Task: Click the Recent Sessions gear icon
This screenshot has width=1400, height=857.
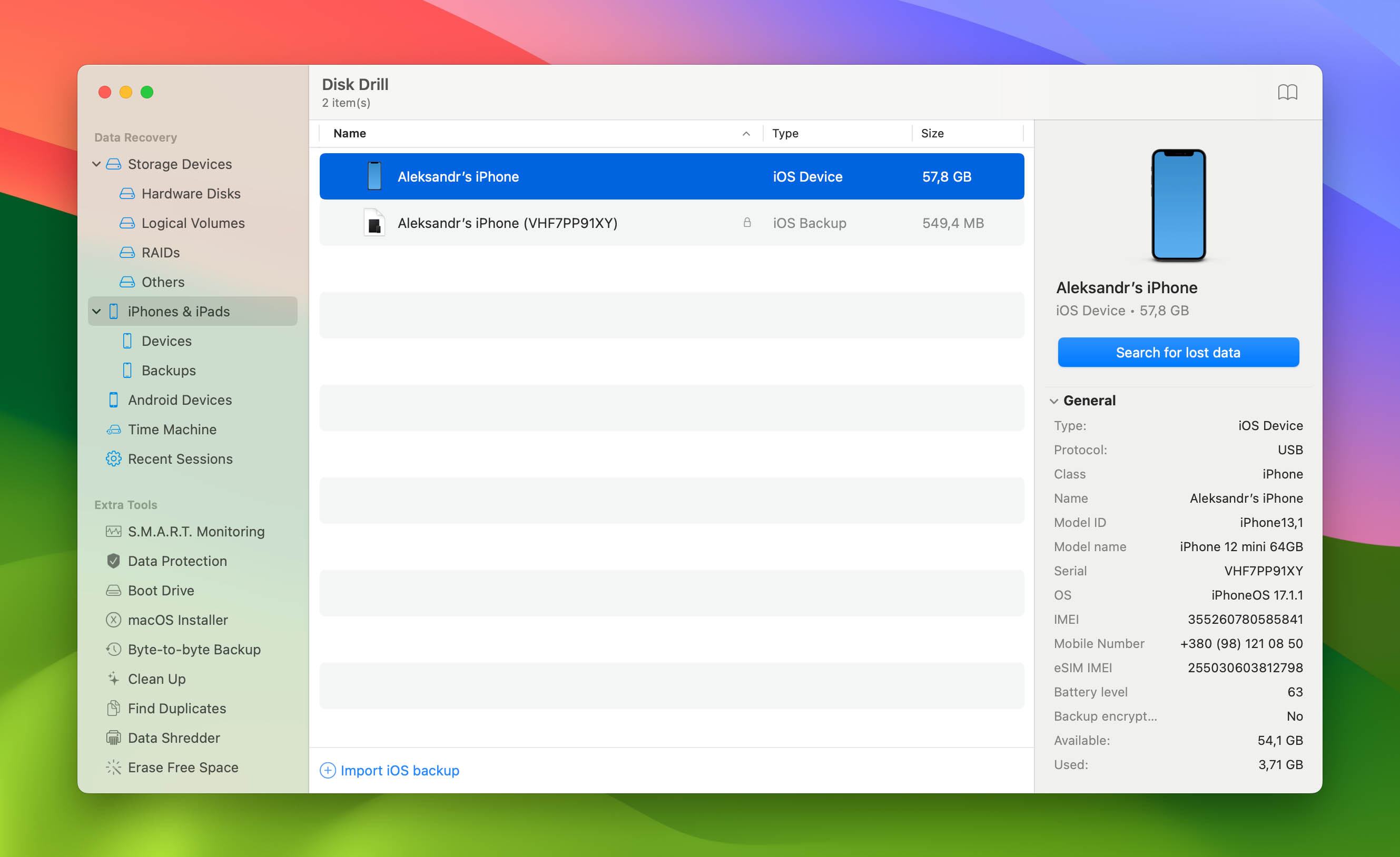Action: tap(114, 459)
